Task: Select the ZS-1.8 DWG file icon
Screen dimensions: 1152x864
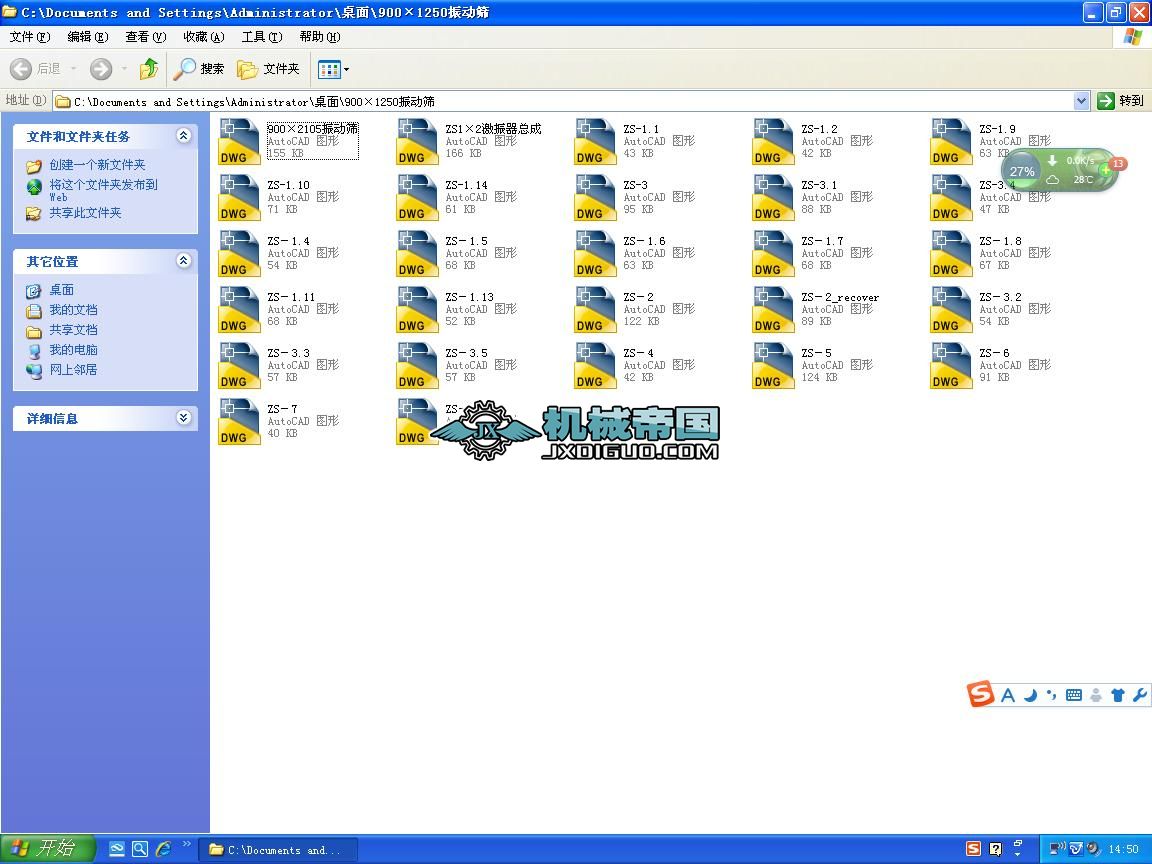Action: [951, 253]
